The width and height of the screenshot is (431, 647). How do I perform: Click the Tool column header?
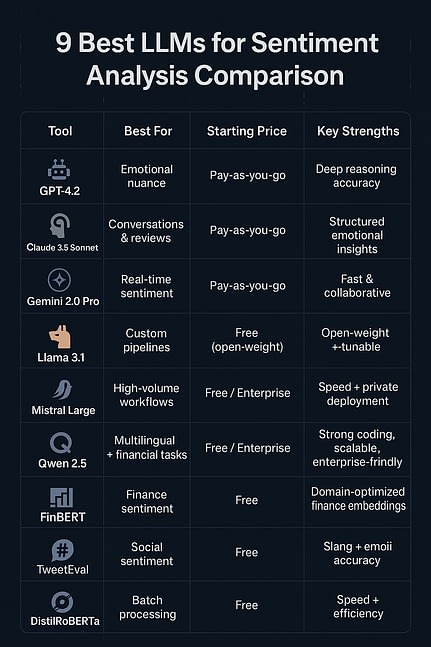pos(60,131)
